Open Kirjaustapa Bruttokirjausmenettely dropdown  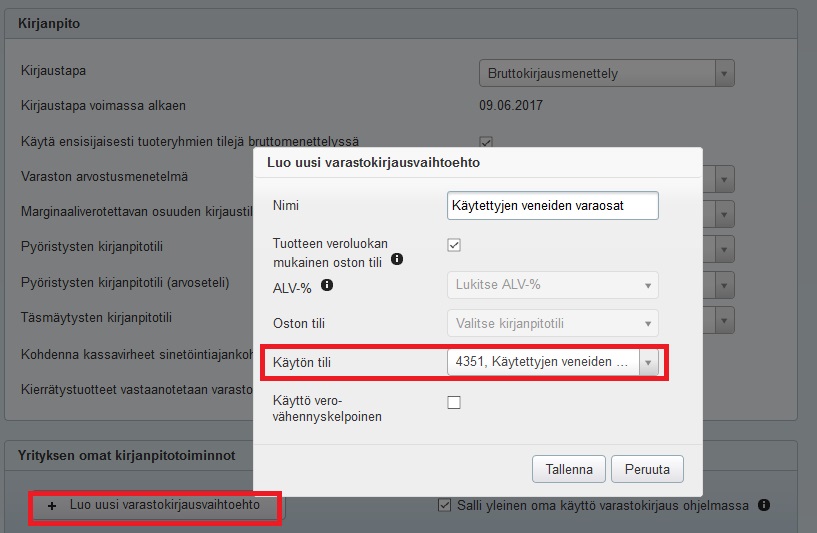pos(606,73)
